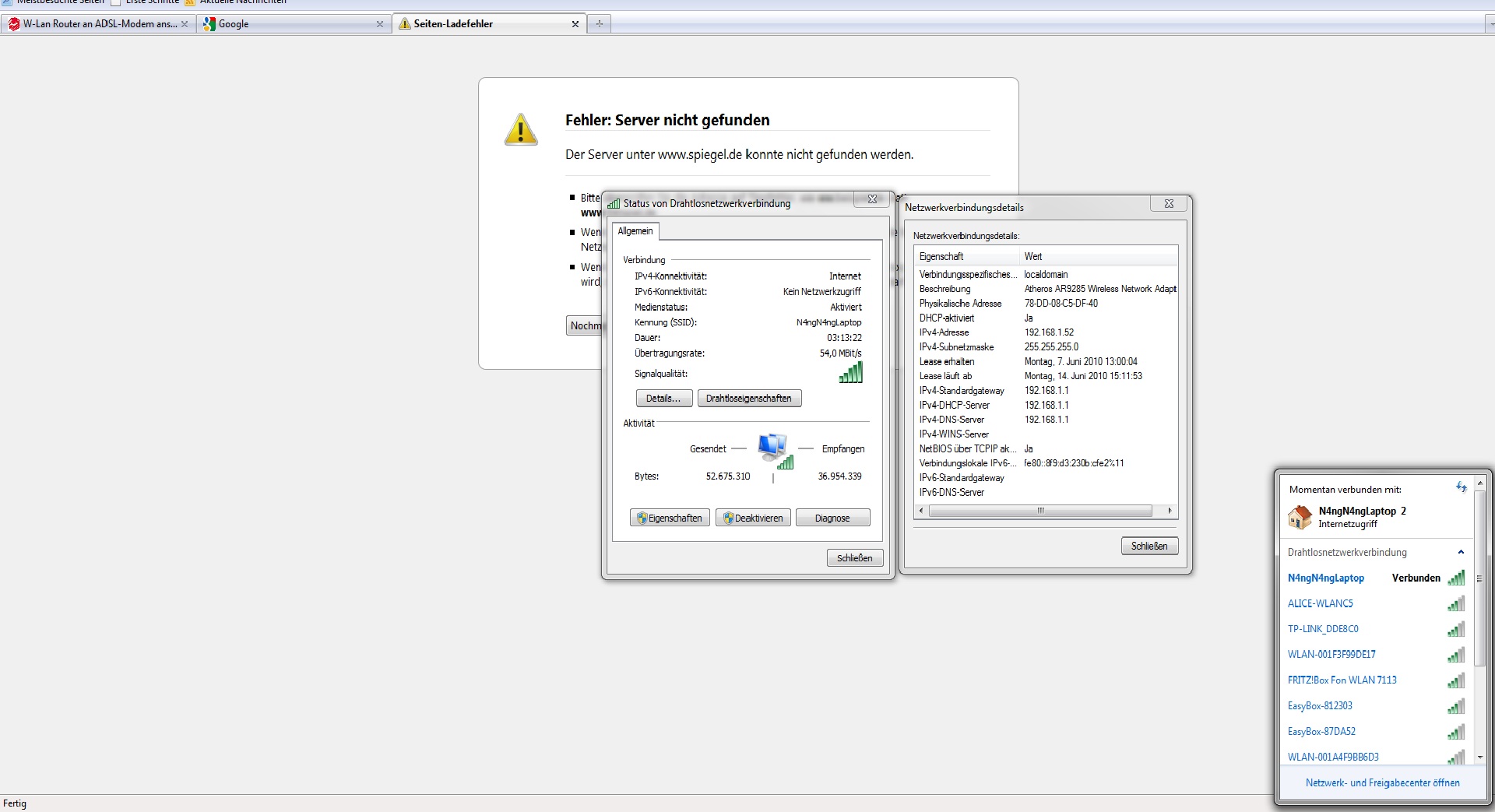The width and height of the screenshot is (1495, 812).
Task: Run Diagnose on the wireless connection
Action: tap(832, 518)
